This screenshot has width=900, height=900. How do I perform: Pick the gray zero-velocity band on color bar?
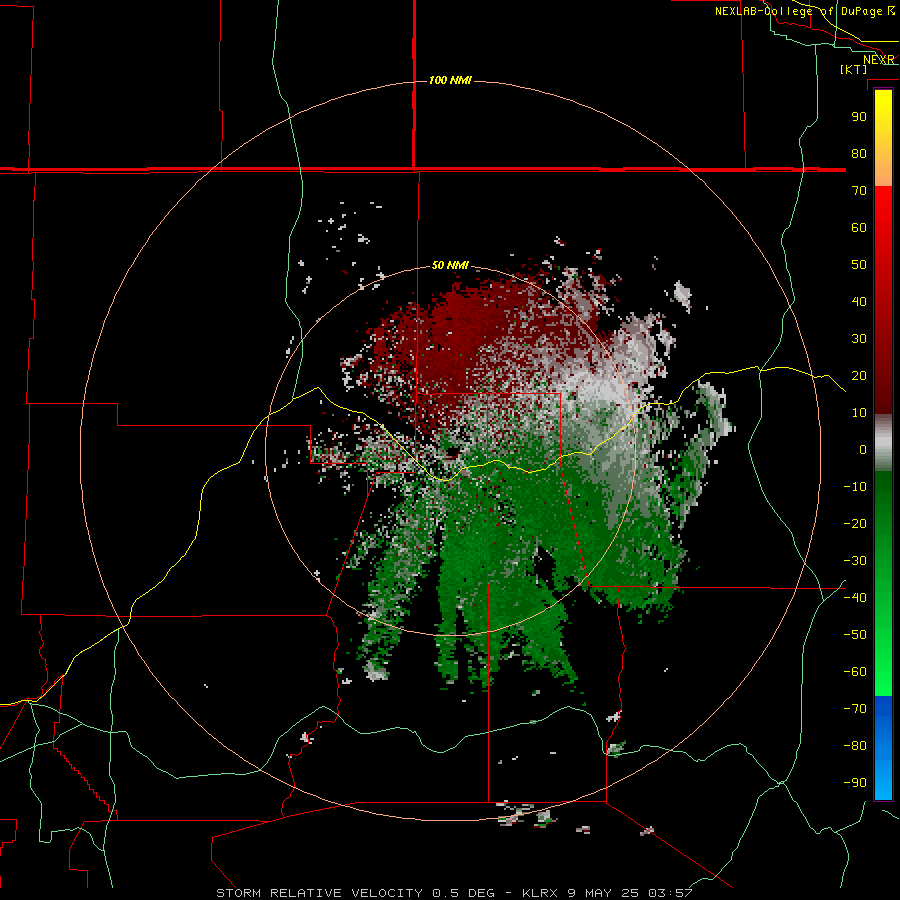(x=883, y=443)
